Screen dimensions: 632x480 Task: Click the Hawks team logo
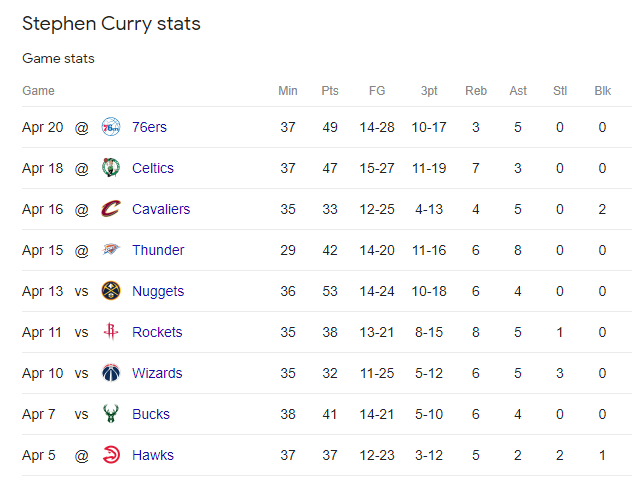[x=111, y=455]
